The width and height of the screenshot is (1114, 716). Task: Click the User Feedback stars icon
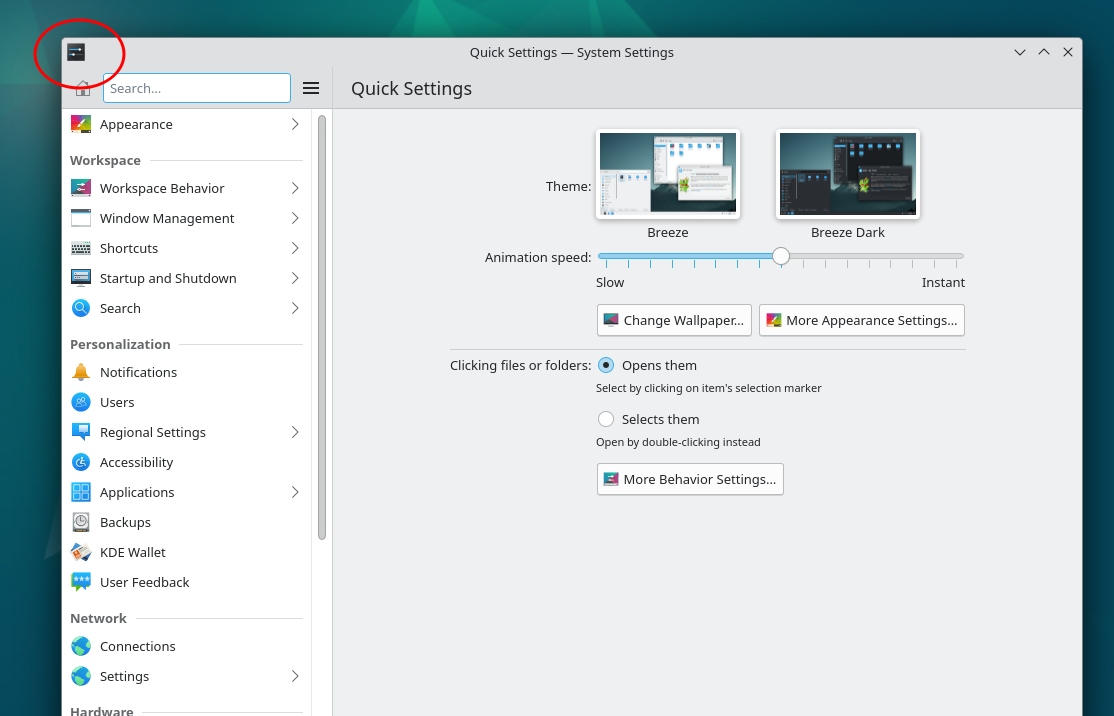(81, 582)
